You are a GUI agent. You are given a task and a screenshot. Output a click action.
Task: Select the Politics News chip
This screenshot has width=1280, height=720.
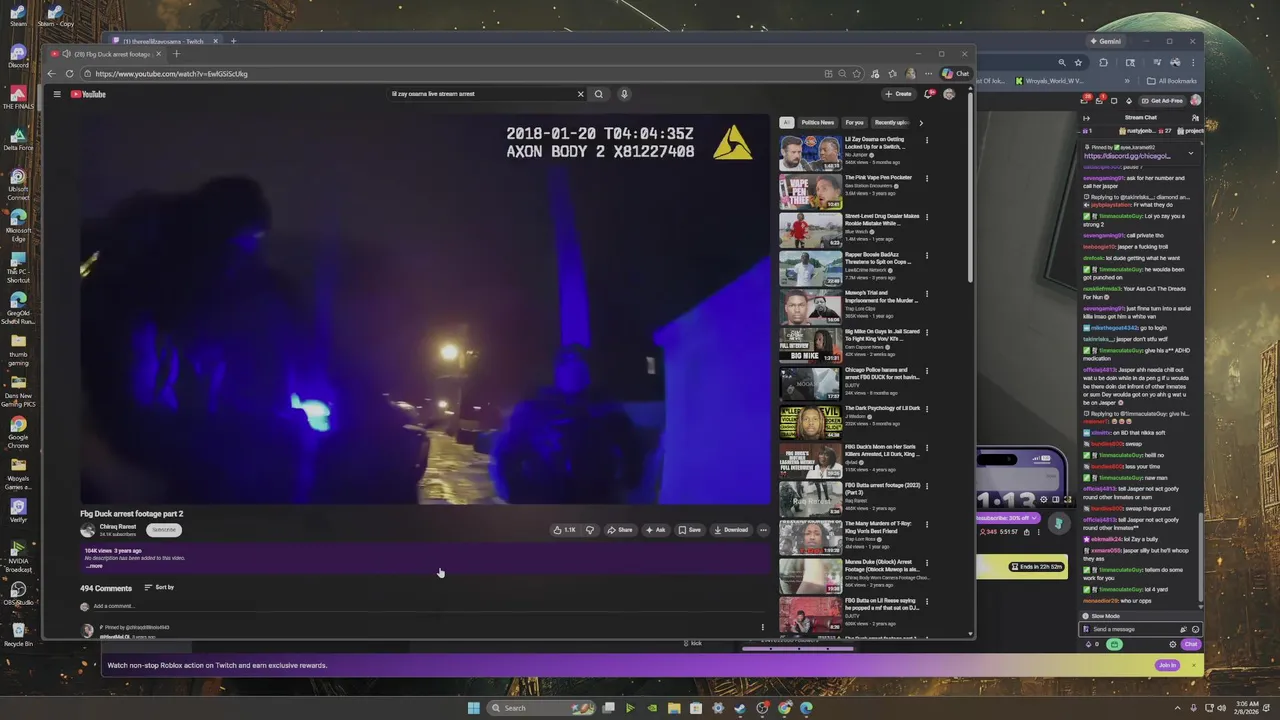click(x=817, y=123)
